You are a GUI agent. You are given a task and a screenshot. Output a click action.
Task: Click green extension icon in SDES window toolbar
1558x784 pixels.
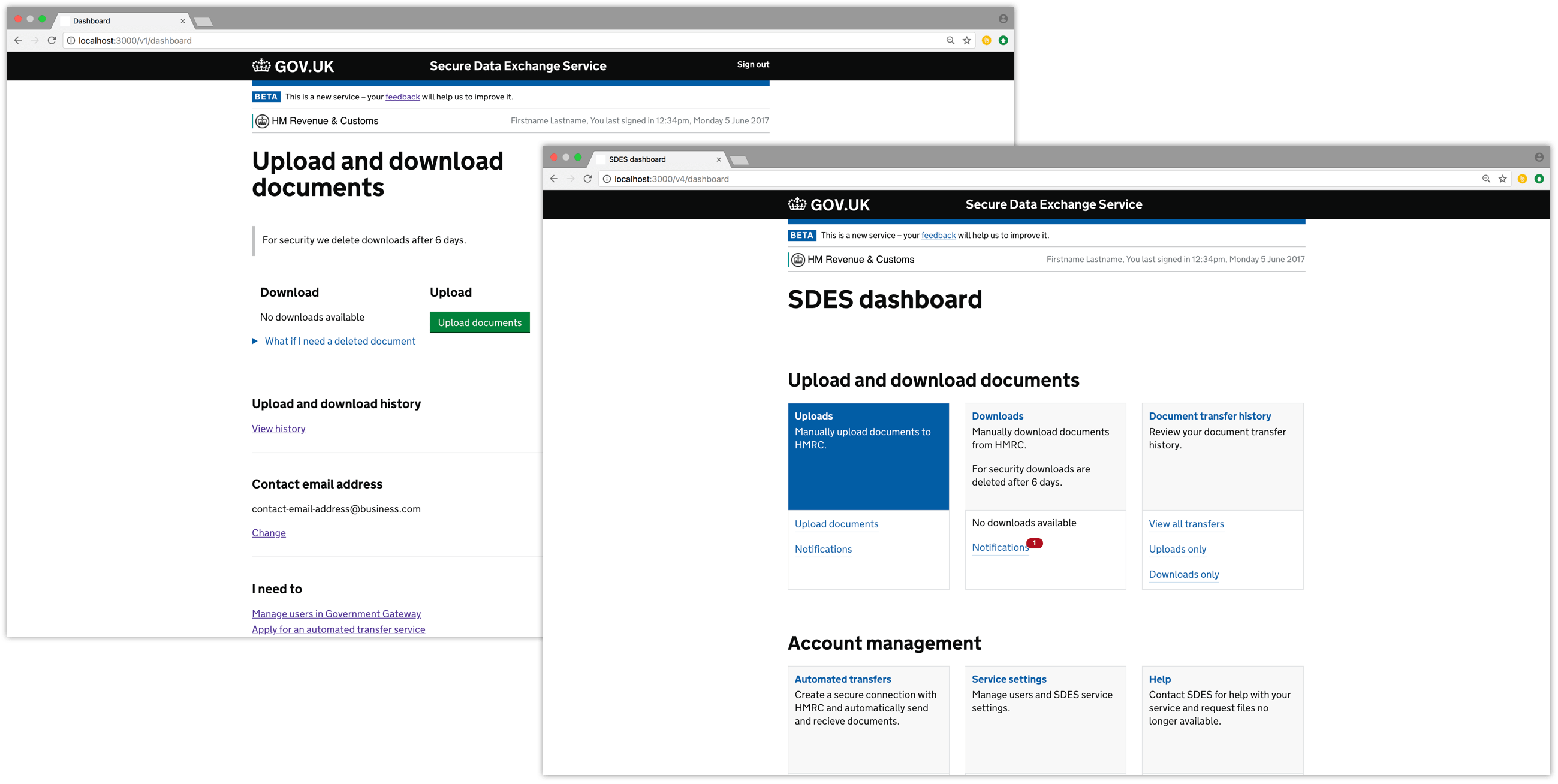pos(1539,179)
